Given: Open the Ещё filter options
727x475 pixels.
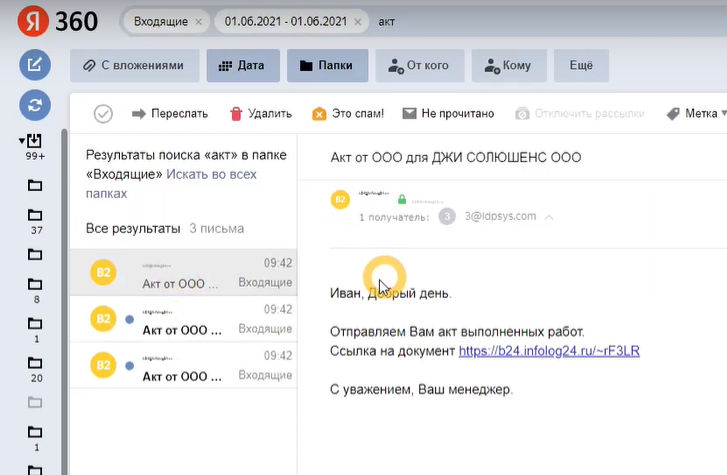Looking at the screenshot, I should (581, 65).
